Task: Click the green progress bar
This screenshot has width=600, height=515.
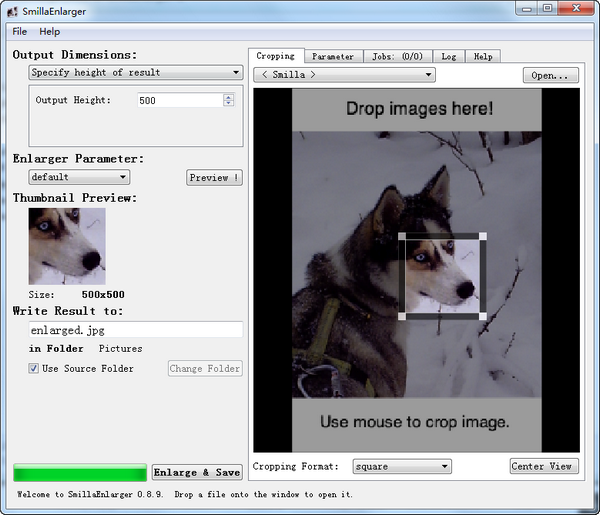Action: tap(80, 472)
